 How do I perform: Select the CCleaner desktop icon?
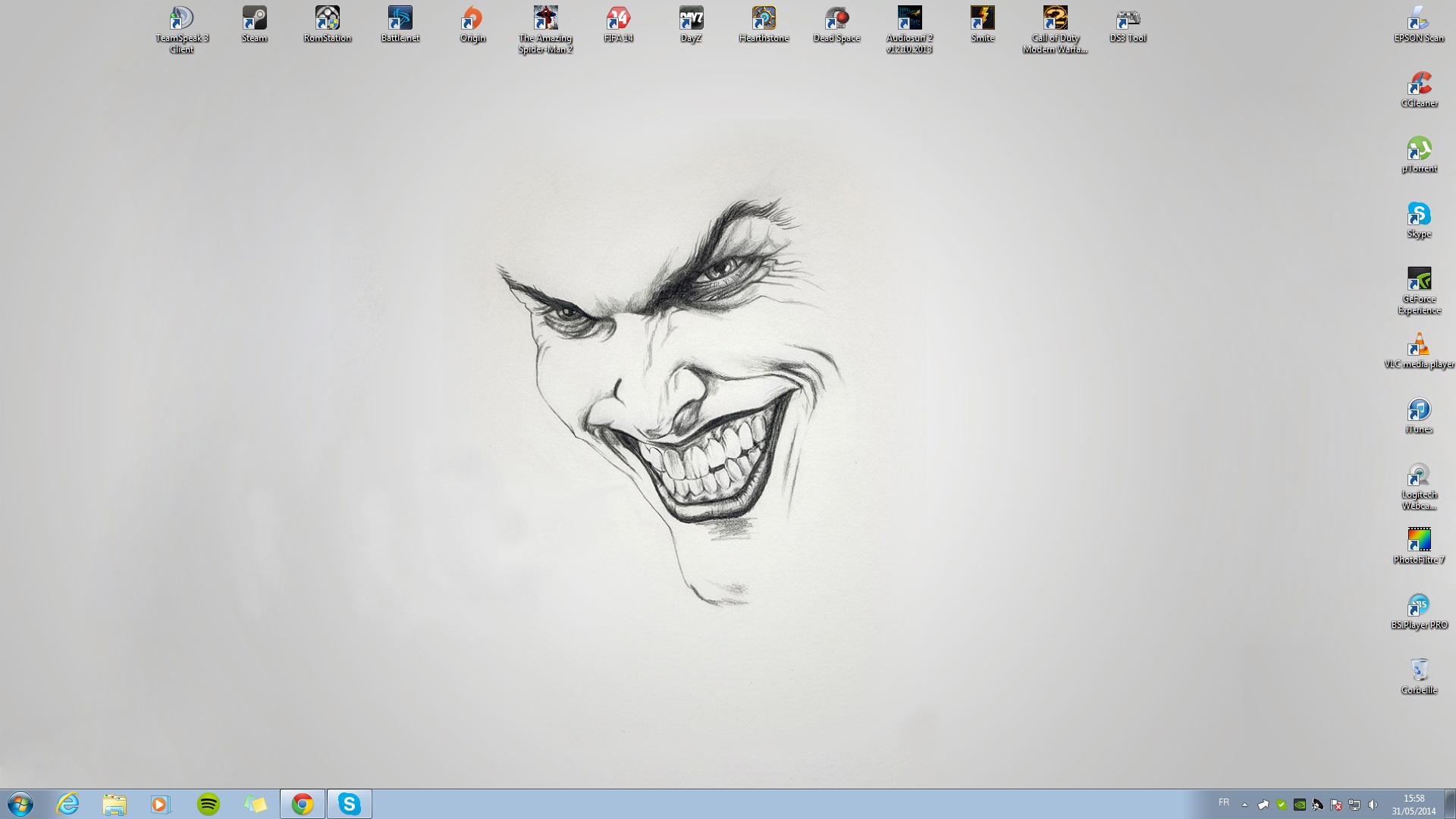pos(1419,89)
